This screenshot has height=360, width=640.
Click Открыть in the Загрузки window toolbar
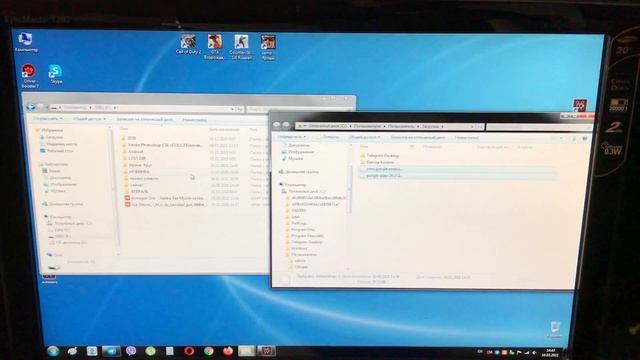(330, 137)
